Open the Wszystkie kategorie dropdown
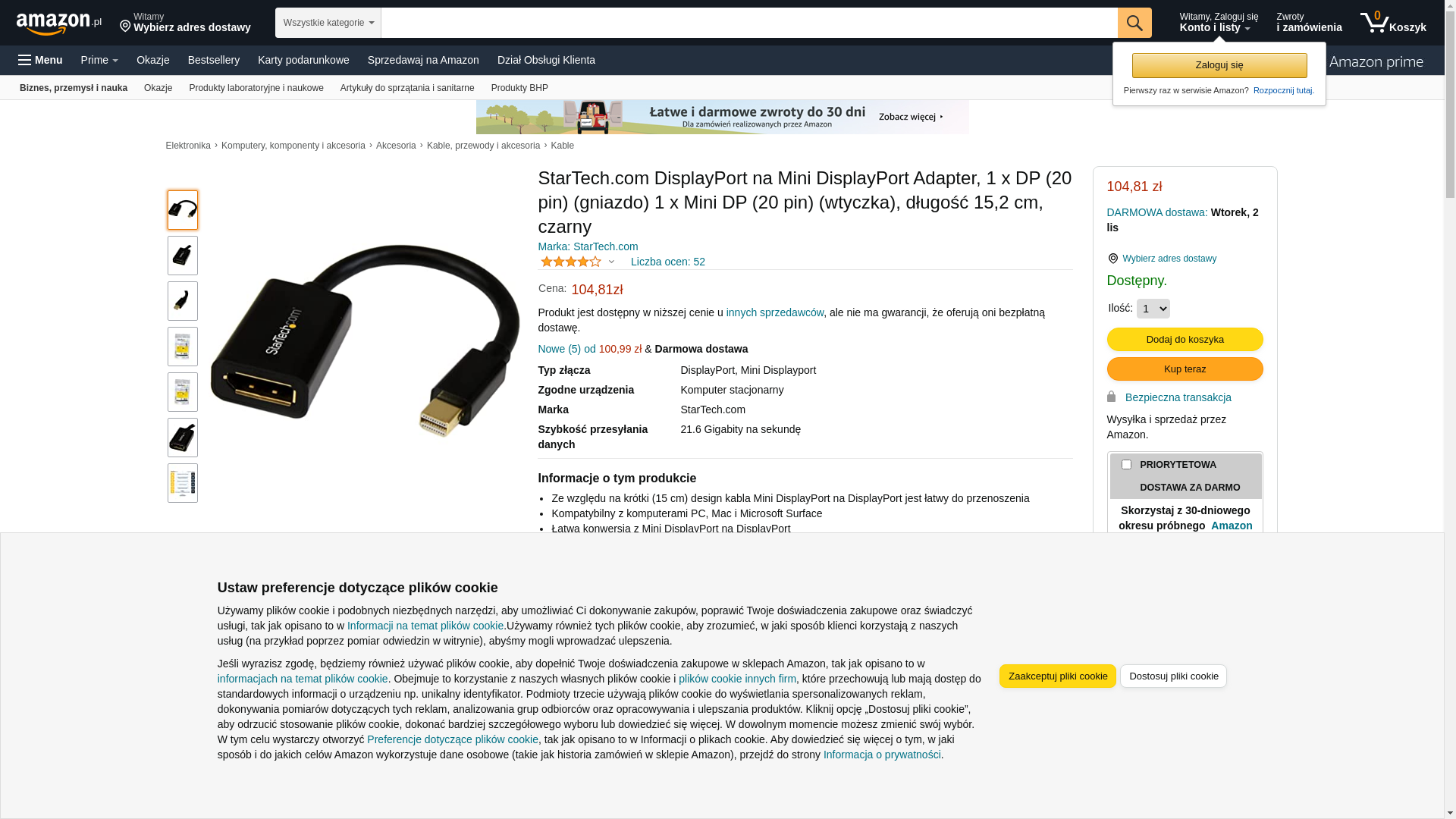1456x819 pixels. 328,23
